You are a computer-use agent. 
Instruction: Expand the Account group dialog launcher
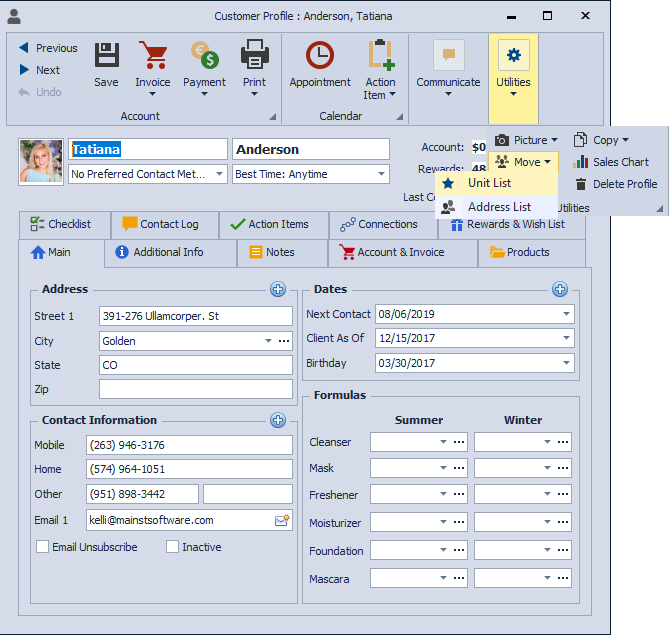point(272,116)
